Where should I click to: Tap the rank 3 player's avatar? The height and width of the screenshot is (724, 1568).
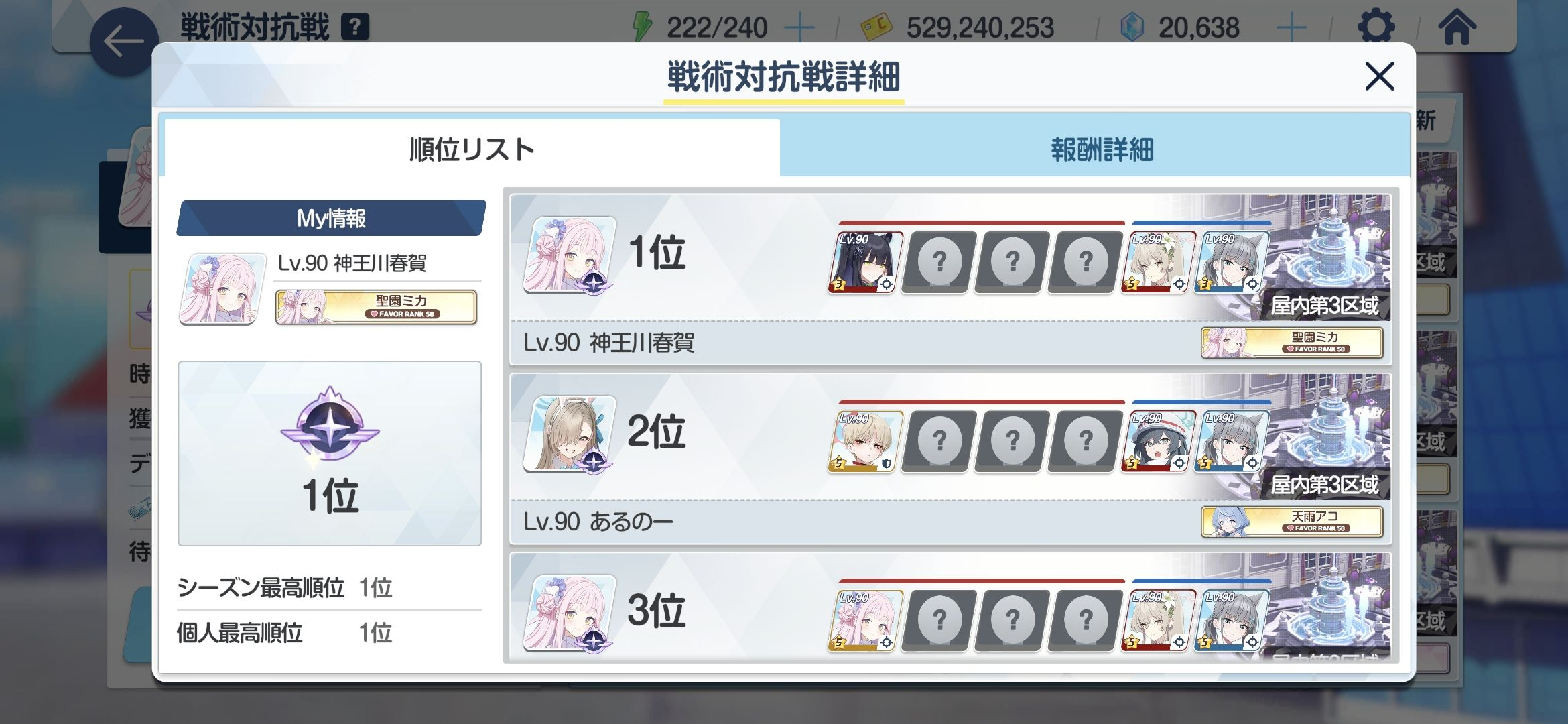click(x=570, y=613)
